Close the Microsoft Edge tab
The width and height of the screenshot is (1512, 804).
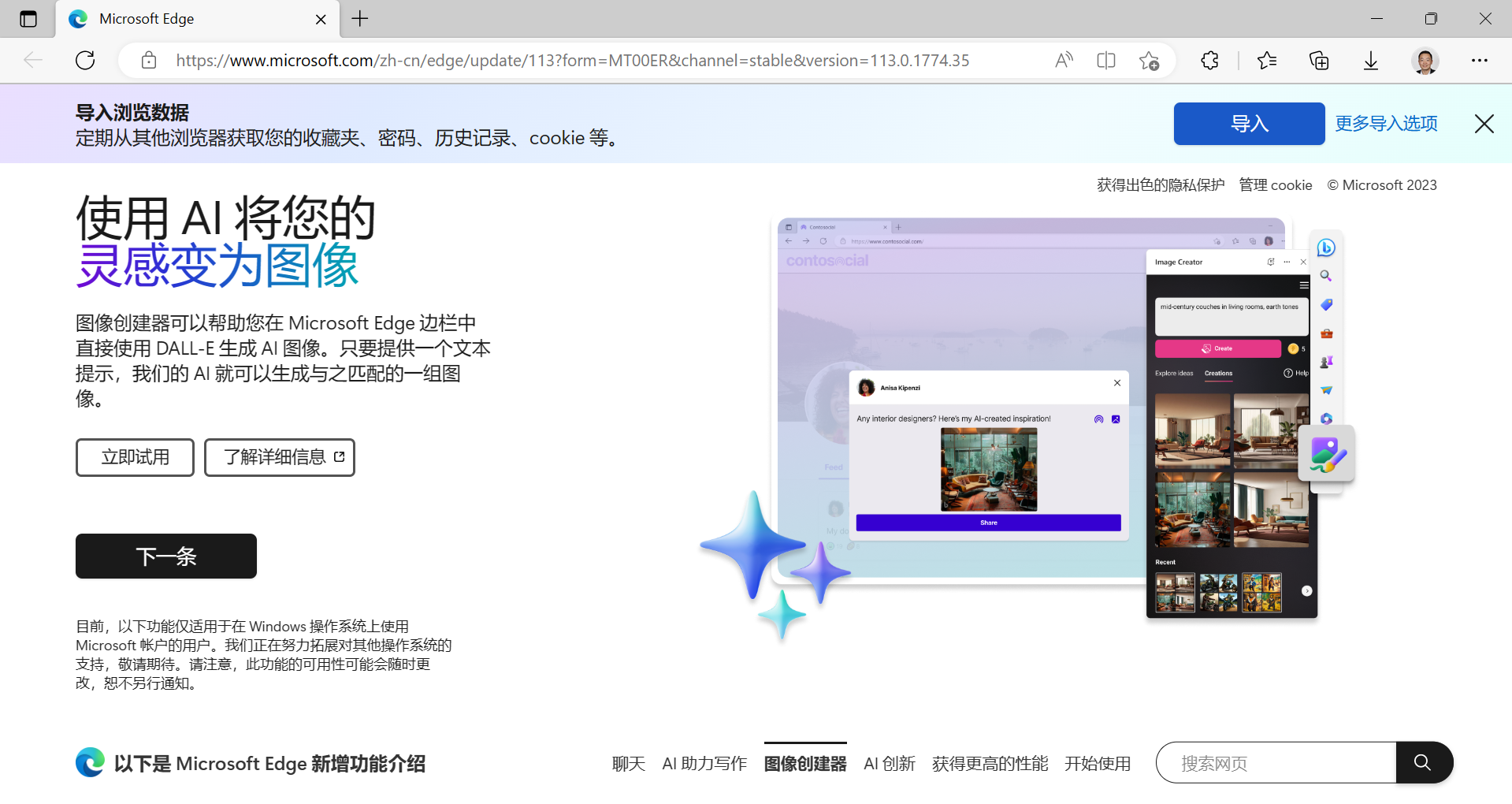[x=321, y=19]
